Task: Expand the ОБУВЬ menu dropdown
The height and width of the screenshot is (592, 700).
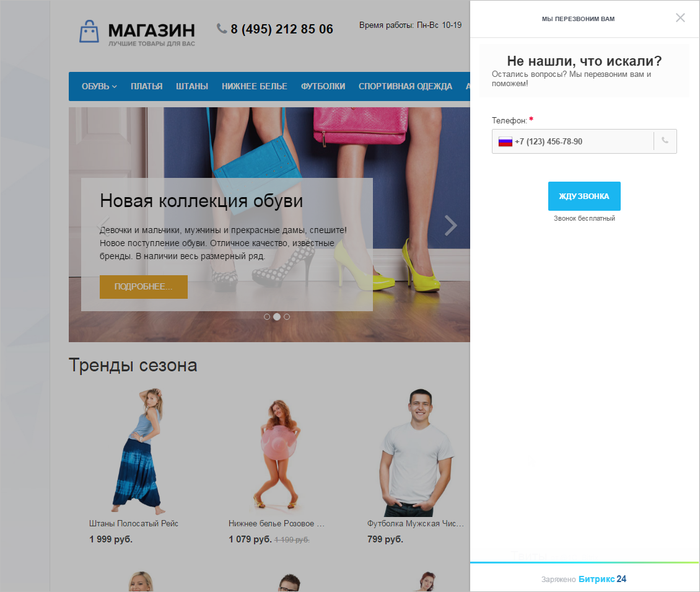Action: (99, 86)
